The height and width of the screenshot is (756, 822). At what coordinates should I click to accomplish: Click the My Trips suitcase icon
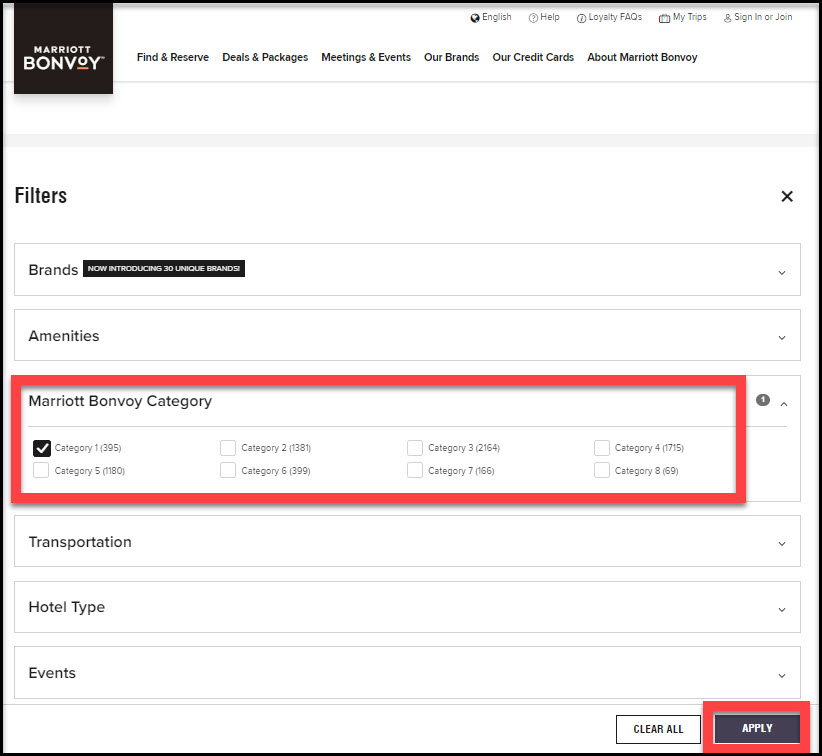(664, 18)
